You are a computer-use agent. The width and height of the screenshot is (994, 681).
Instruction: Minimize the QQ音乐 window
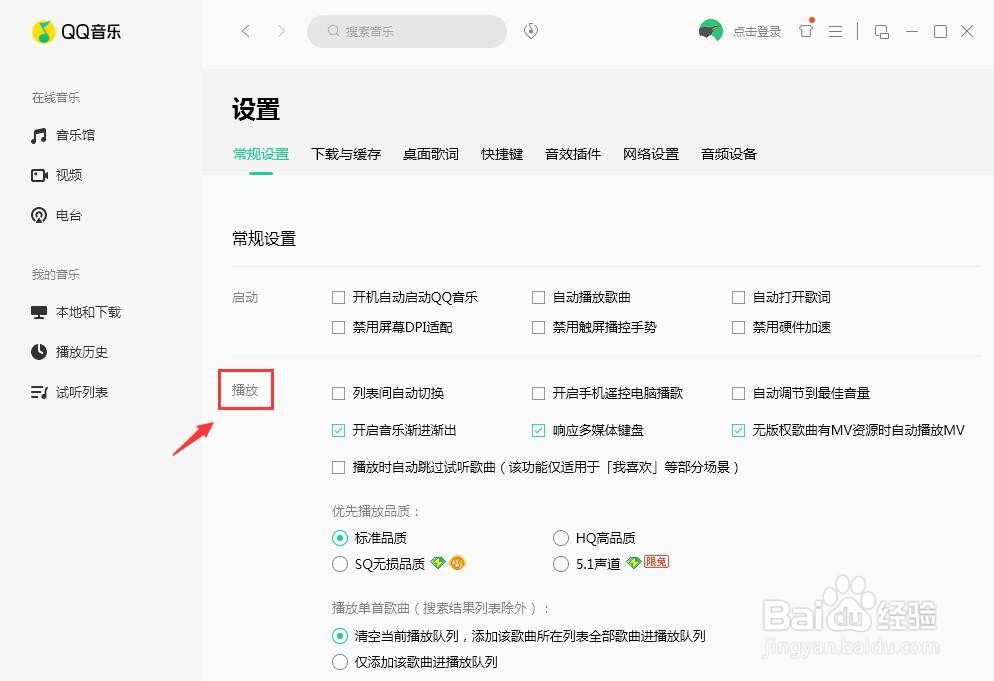[912, 31]
